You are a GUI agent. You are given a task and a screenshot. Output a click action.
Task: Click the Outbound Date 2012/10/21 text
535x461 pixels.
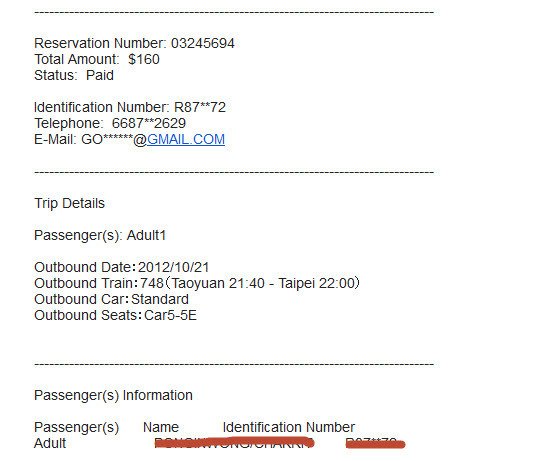pos(121,267)
